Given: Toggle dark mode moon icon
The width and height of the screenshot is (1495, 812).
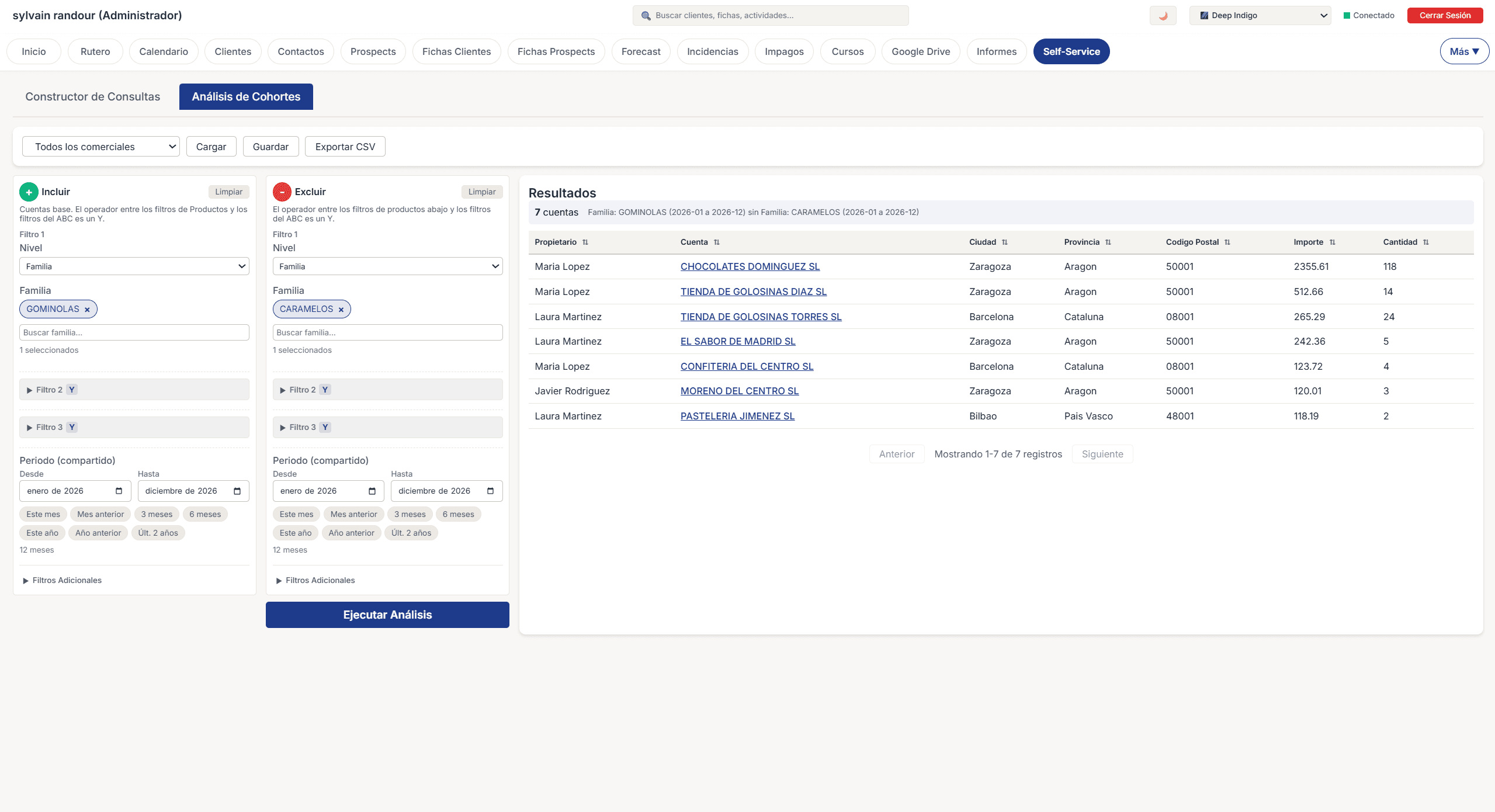Looking at the screenshot, I should [1163, 16].
